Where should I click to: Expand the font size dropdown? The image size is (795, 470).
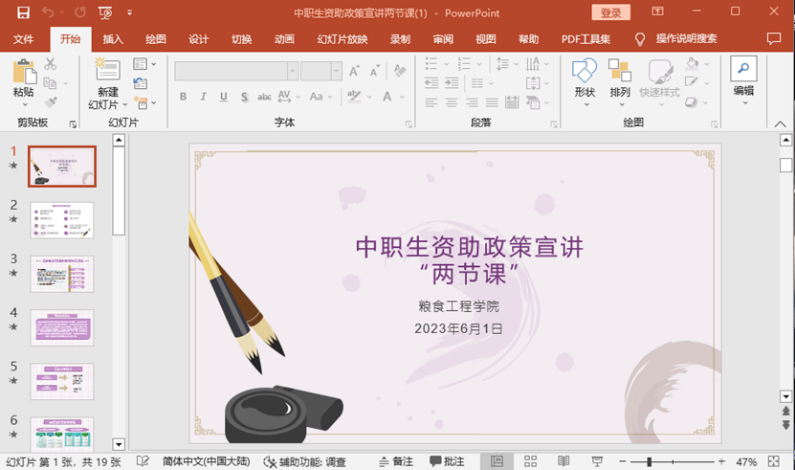tap(337, 71)
